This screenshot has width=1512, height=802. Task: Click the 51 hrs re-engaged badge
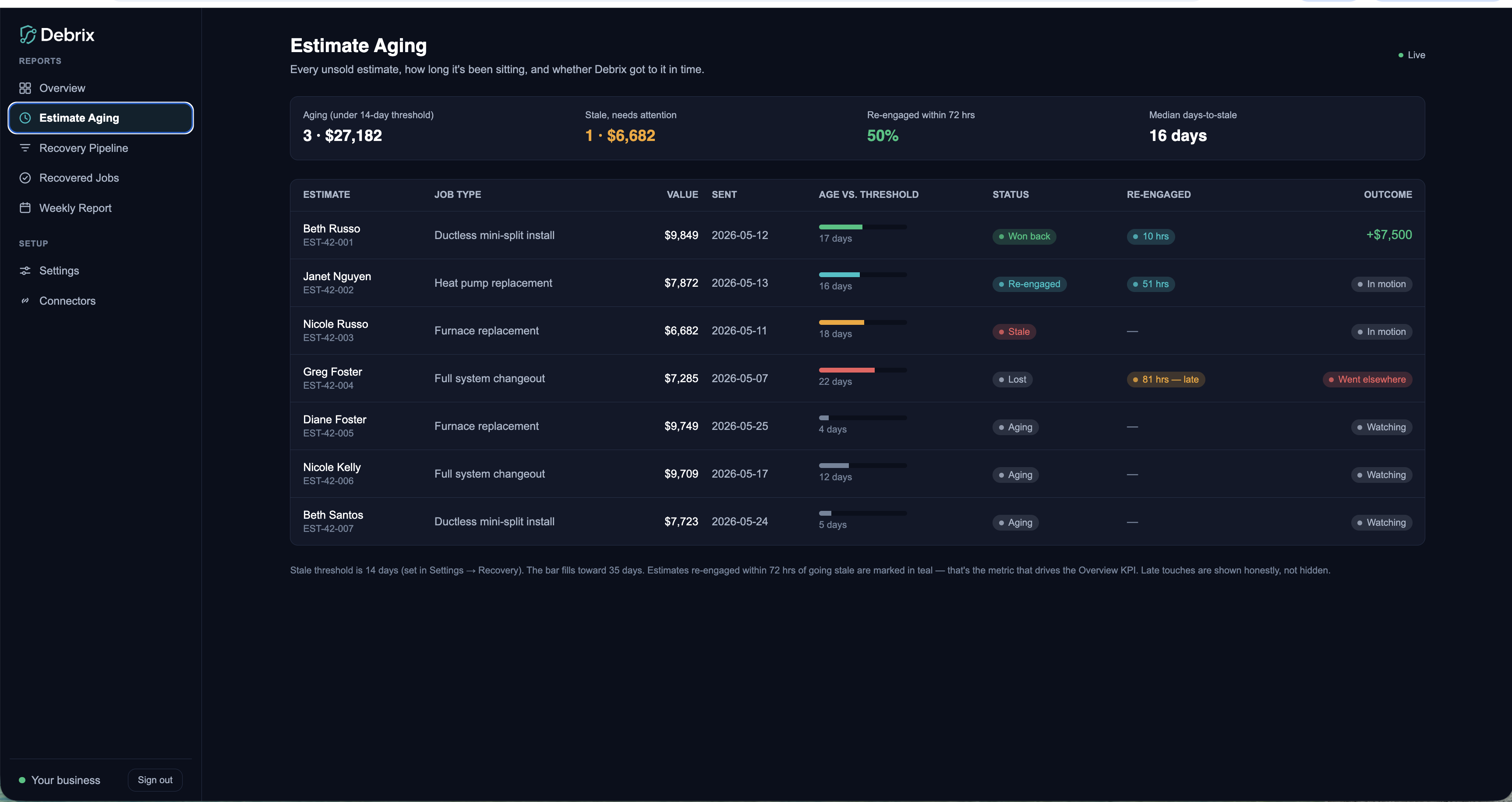(x=1151, y=284)
